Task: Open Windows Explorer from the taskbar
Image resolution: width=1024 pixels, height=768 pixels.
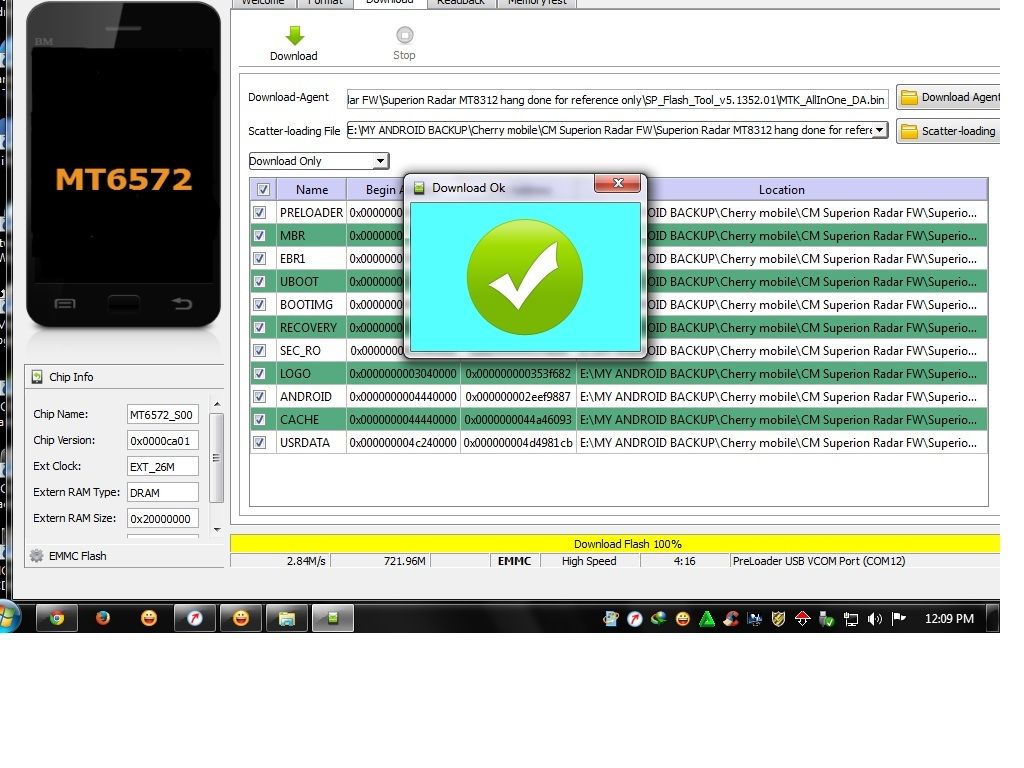Action: 287,618
